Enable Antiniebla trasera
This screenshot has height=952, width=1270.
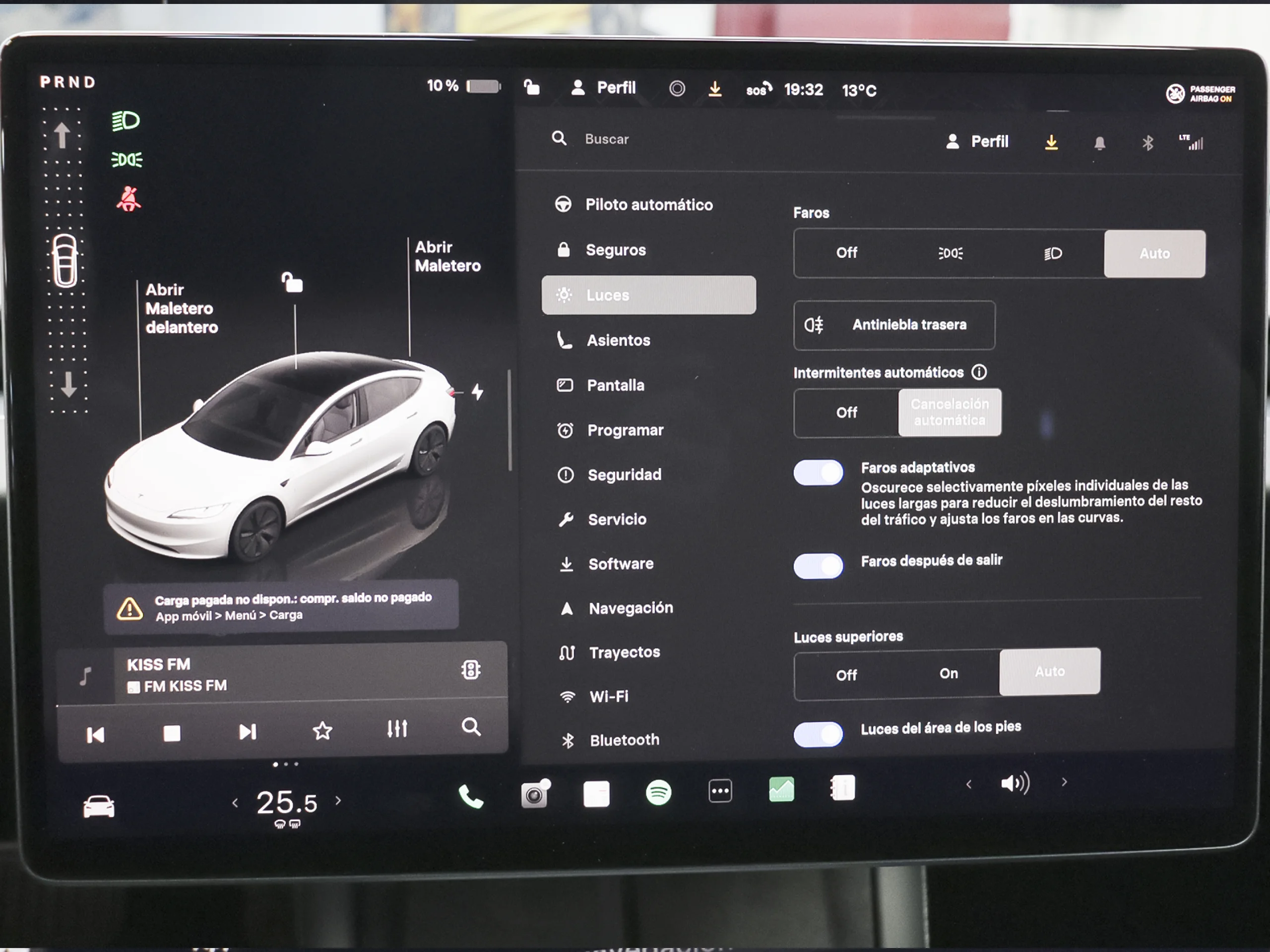click(x=893, y=325)
